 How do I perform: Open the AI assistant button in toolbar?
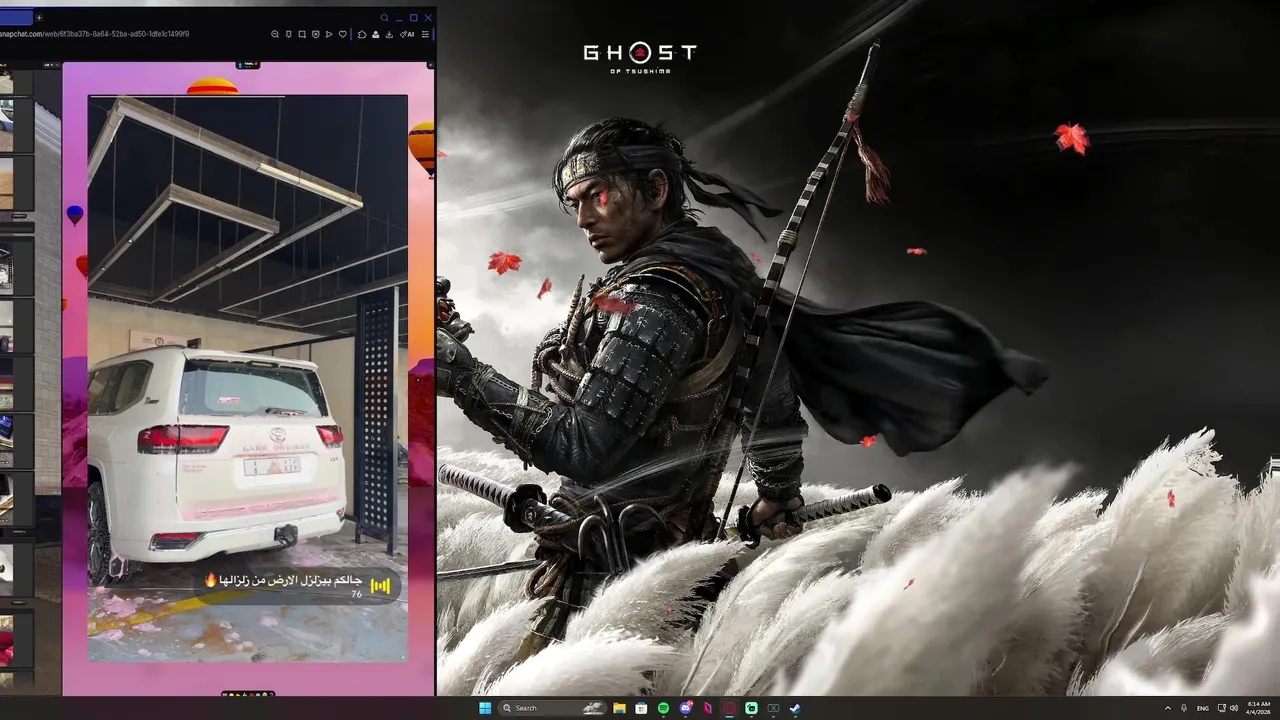click(407, 34)
